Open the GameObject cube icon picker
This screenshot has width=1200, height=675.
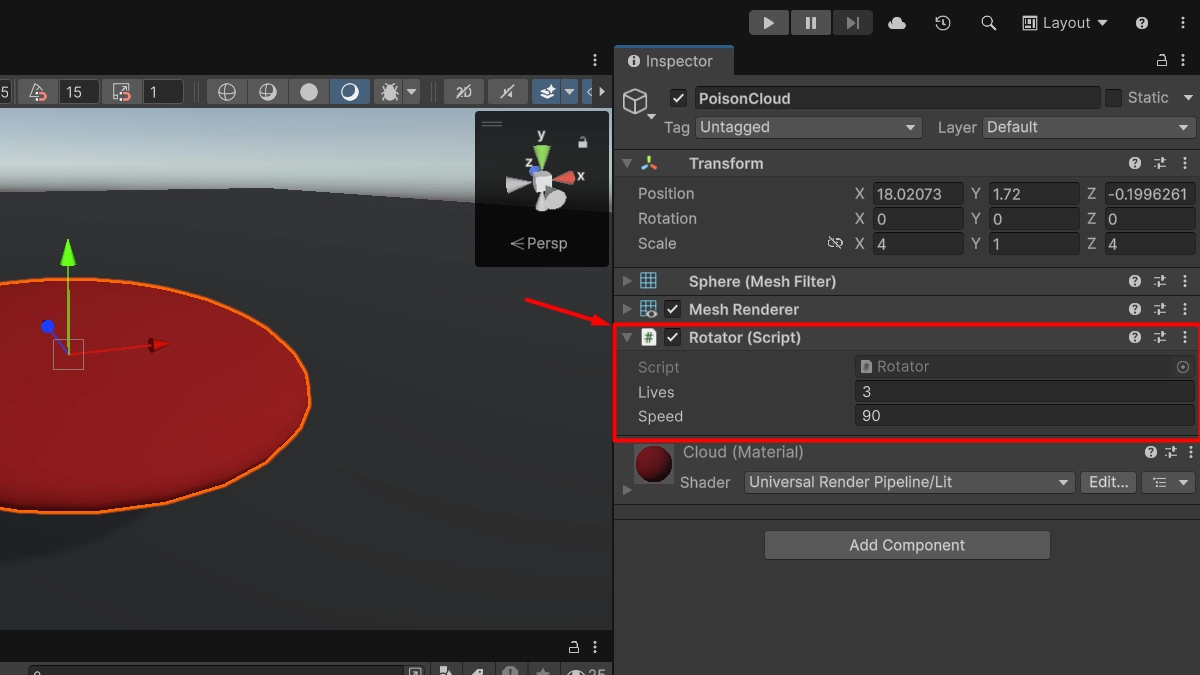tap(636, 102)
